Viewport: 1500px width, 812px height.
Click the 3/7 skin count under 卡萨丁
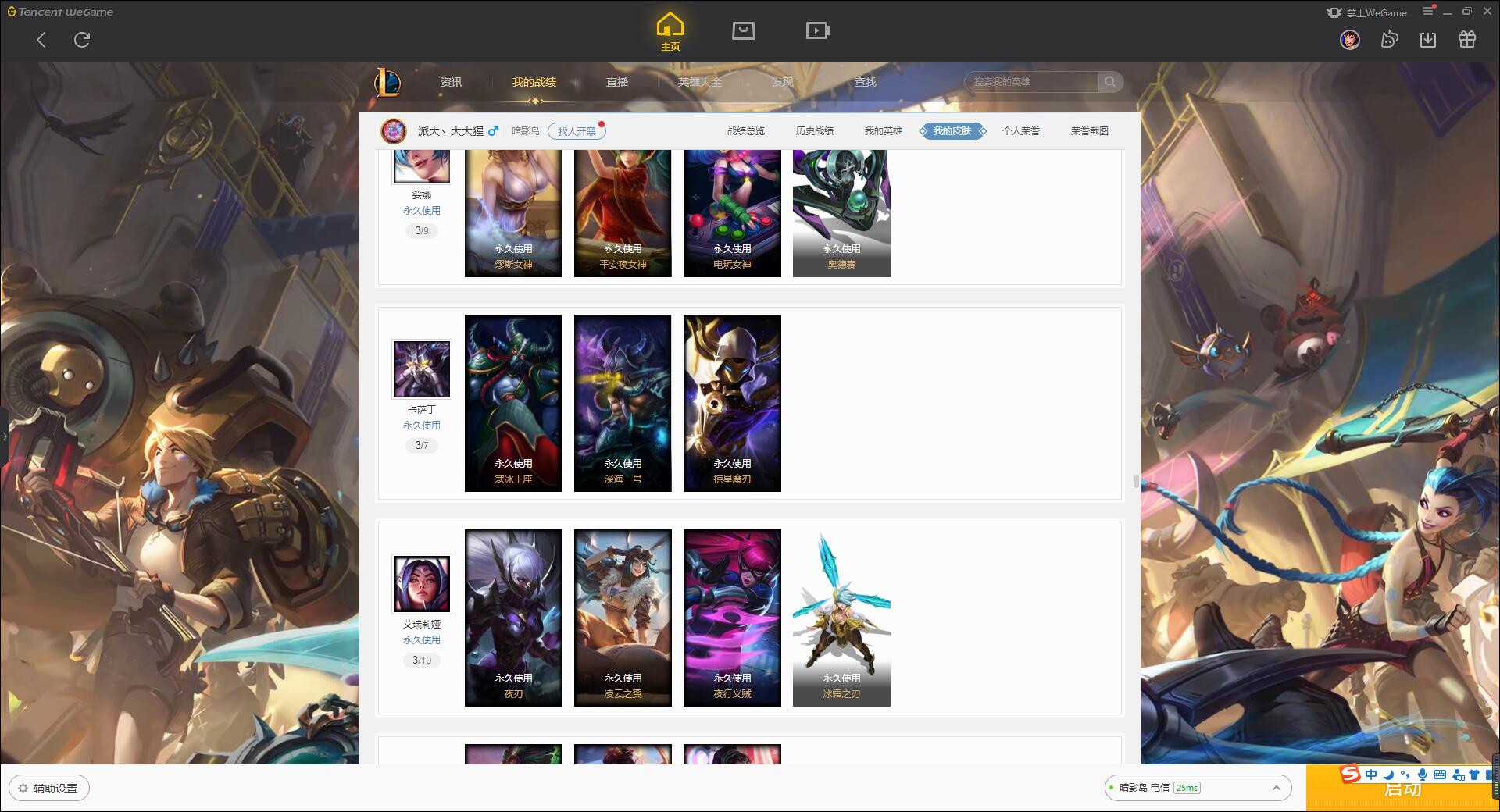point(422,446)
